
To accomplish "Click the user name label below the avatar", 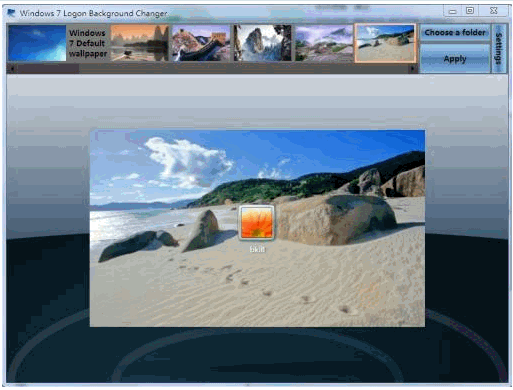I will (257, 249).
